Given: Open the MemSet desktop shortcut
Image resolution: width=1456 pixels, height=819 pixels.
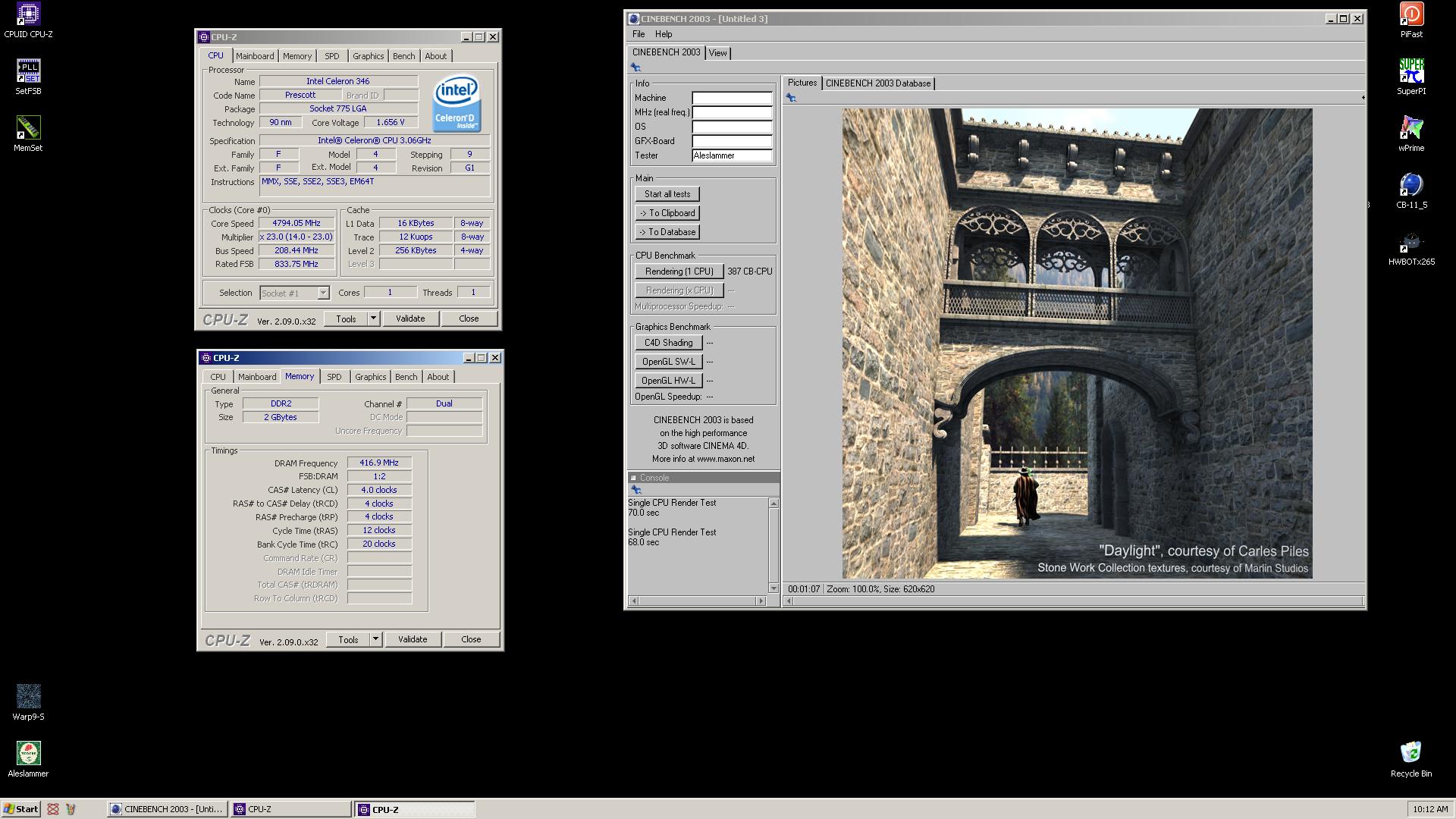Looking at the screenshot, I should click(x=28, y=133).
